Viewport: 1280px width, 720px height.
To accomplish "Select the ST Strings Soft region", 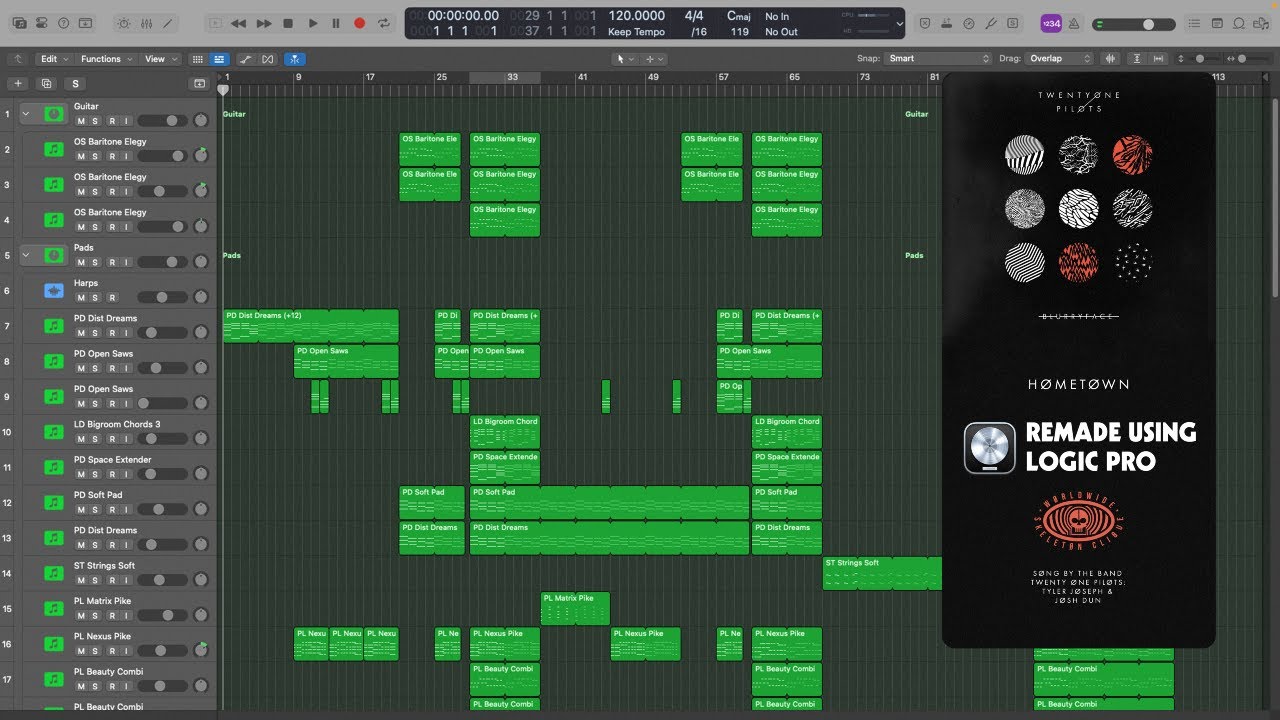I will 882,573.
